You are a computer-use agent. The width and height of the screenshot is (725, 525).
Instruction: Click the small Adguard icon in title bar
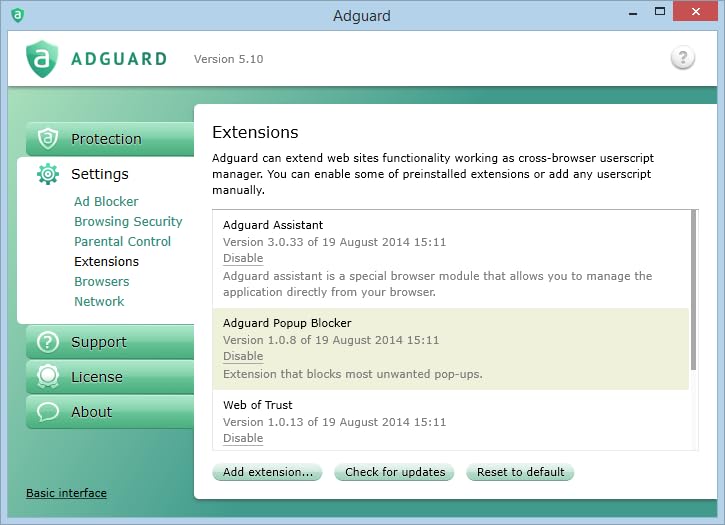click(18, 15)
